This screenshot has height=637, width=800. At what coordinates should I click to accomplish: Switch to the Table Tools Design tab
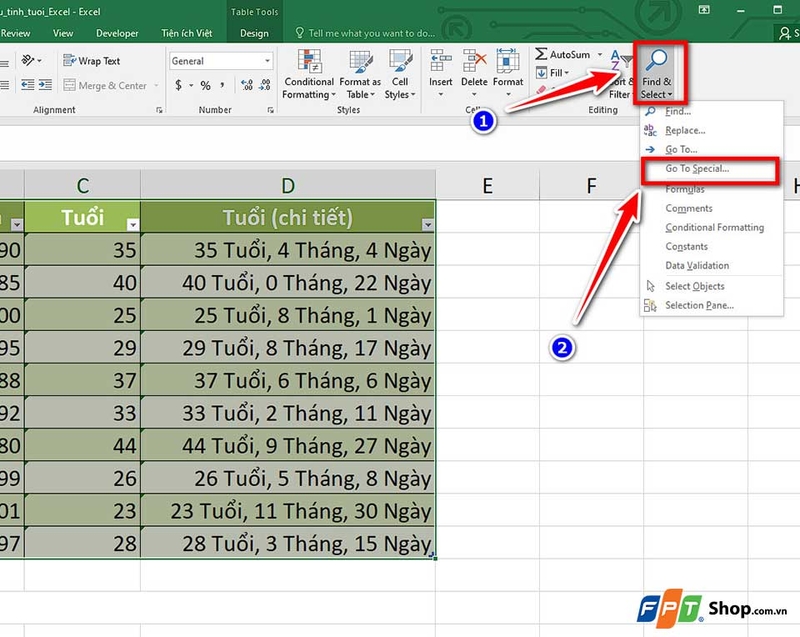pos(254,32)
